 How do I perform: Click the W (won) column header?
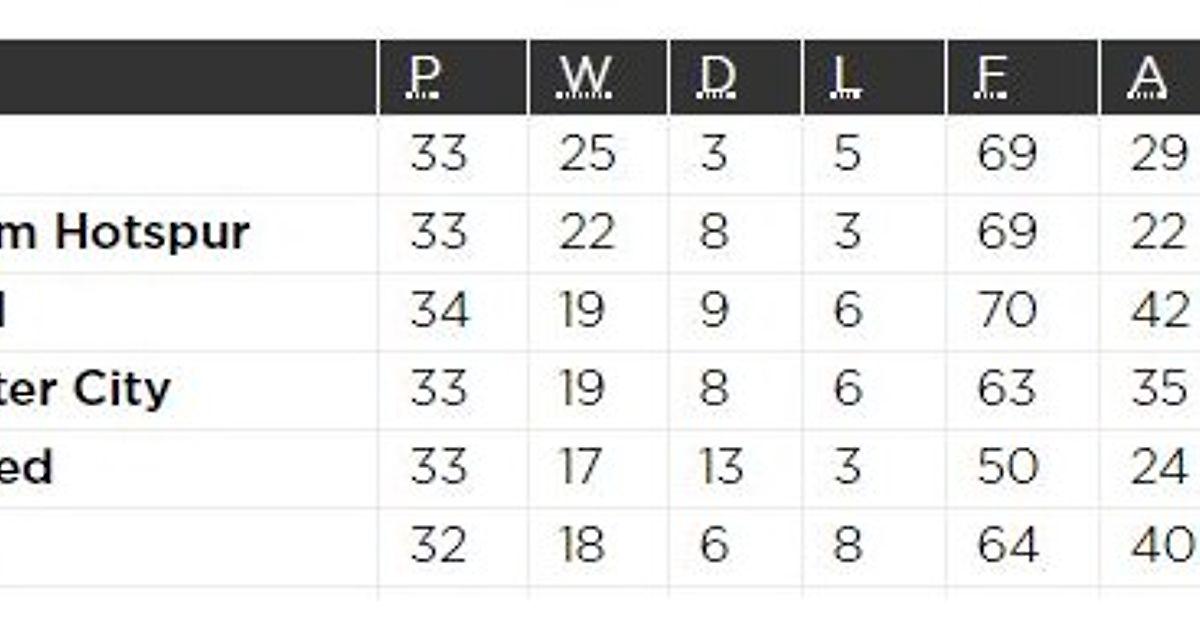pyautogui.click(x=586, y=77)
